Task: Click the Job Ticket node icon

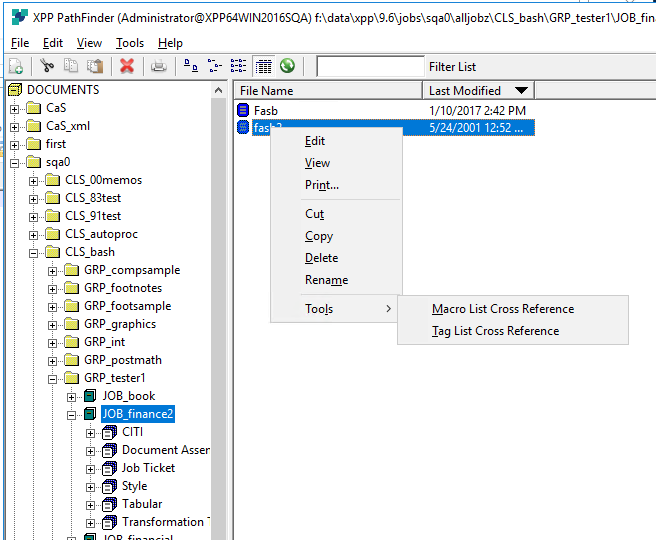Action: [110, 468]
